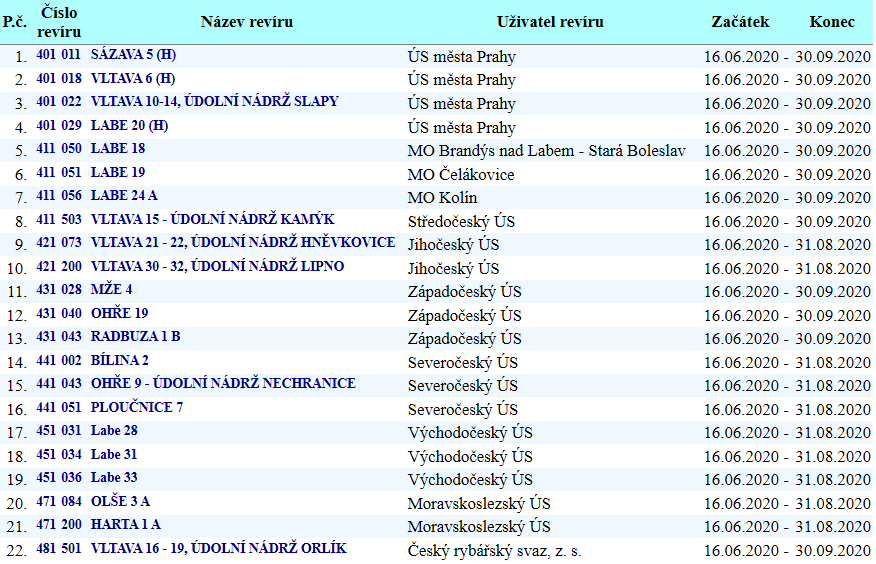Screen dimensions: 876x564
Task: Click the VLTAVA 6 (H) link
Action: click(x=132, y=78)
